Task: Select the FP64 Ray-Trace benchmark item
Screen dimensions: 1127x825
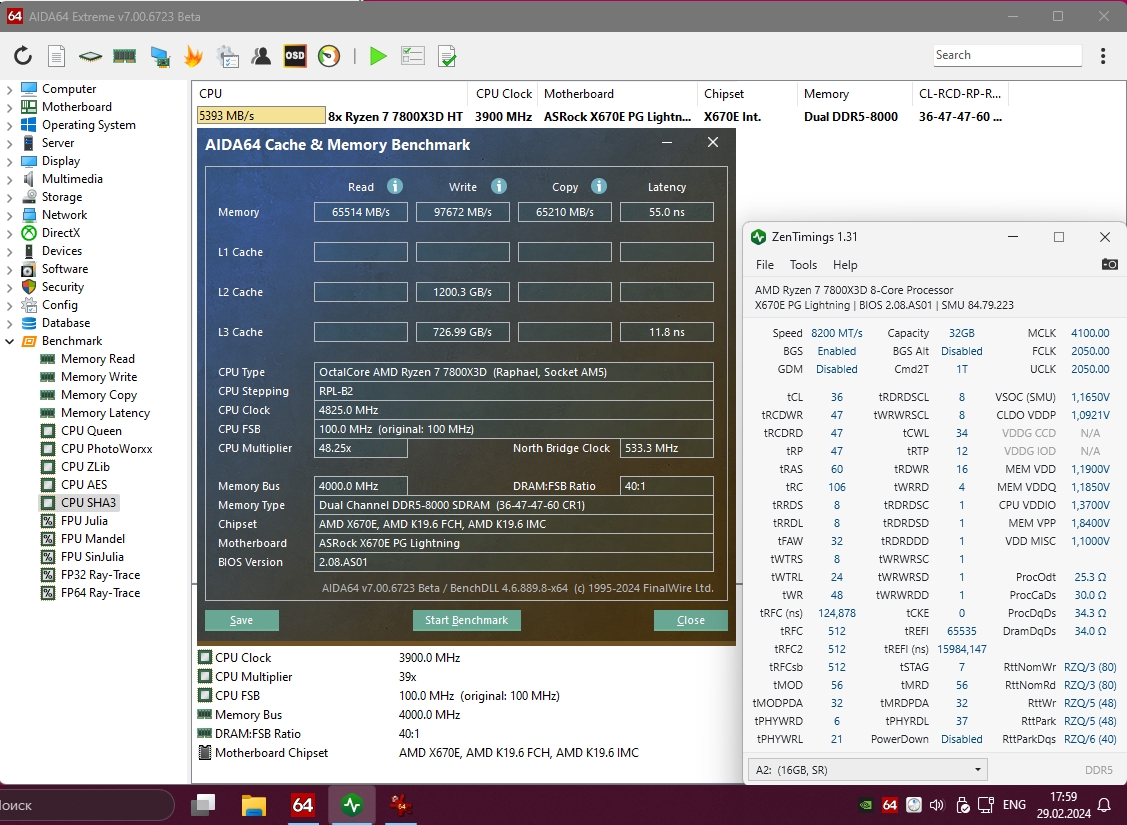Action: 100,593
